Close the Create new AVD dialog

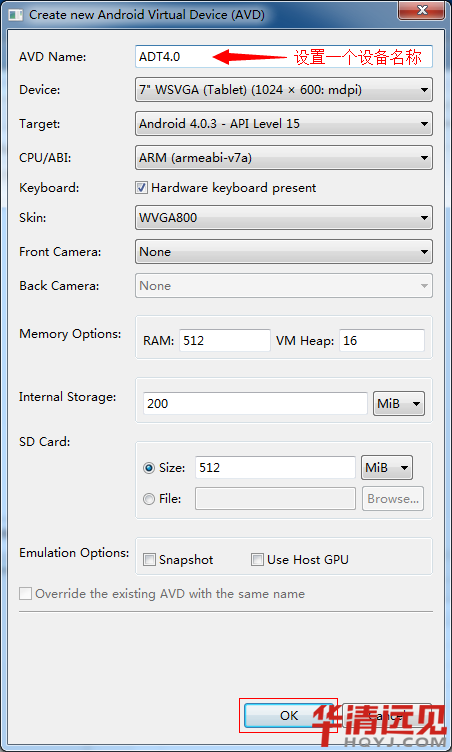[x=422, y=11]
